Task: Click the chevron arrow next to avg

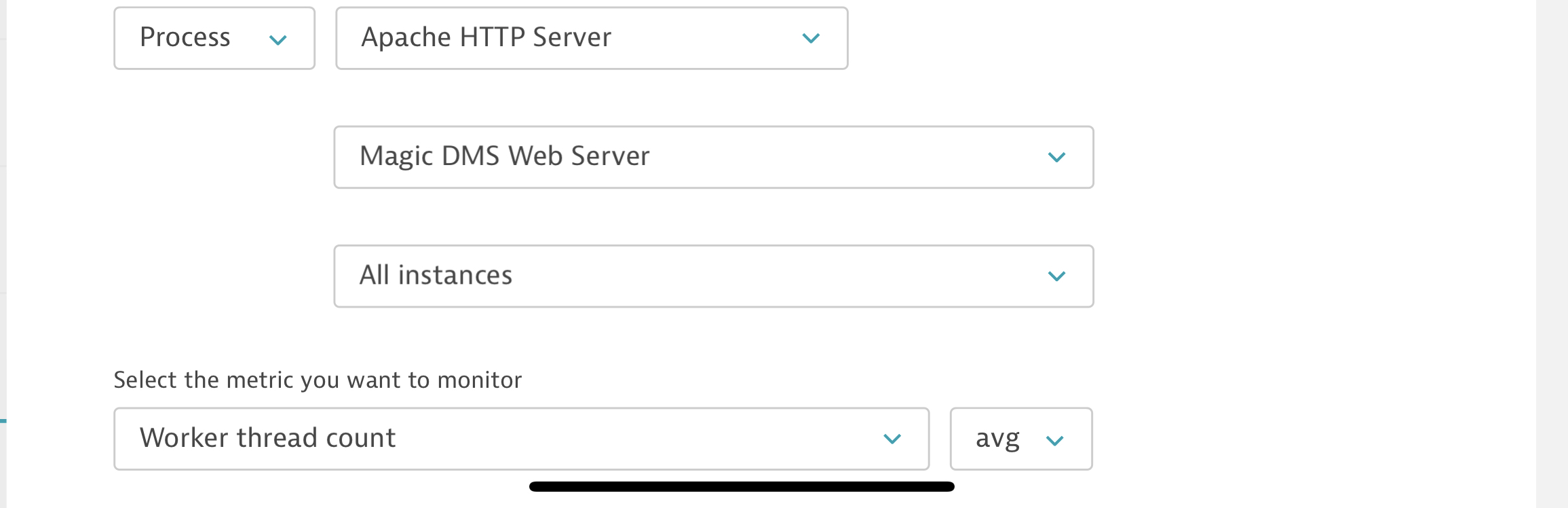Action: pyautogui.click(x=1054, y=441)
